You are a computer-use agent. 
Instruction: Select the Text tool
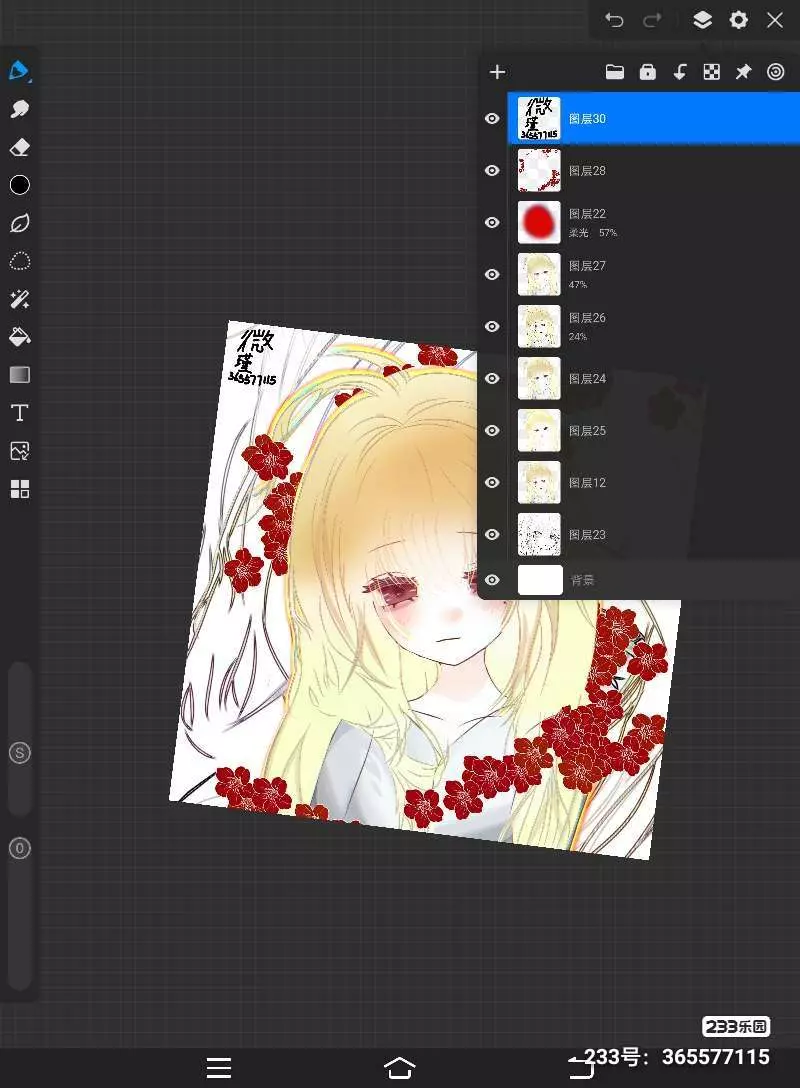[x=20, y=413]
